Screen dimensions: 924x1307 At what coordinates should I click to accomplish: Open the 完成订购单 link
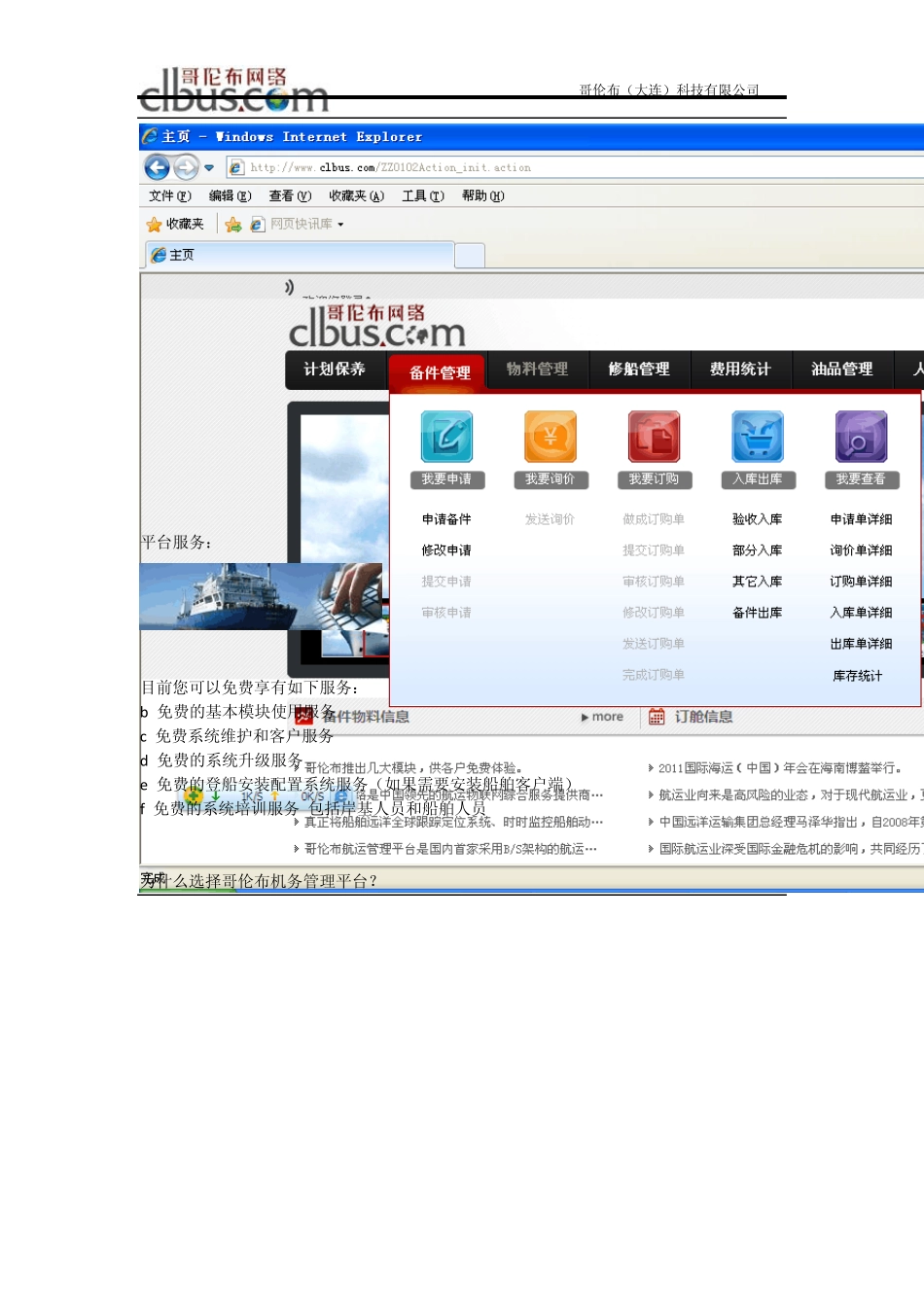(654, 675)
